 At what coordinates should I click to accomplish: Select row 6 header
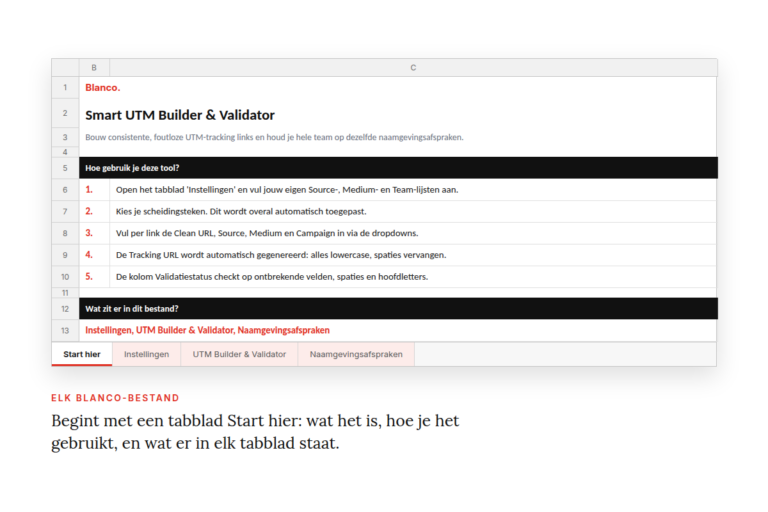(65, 190)
